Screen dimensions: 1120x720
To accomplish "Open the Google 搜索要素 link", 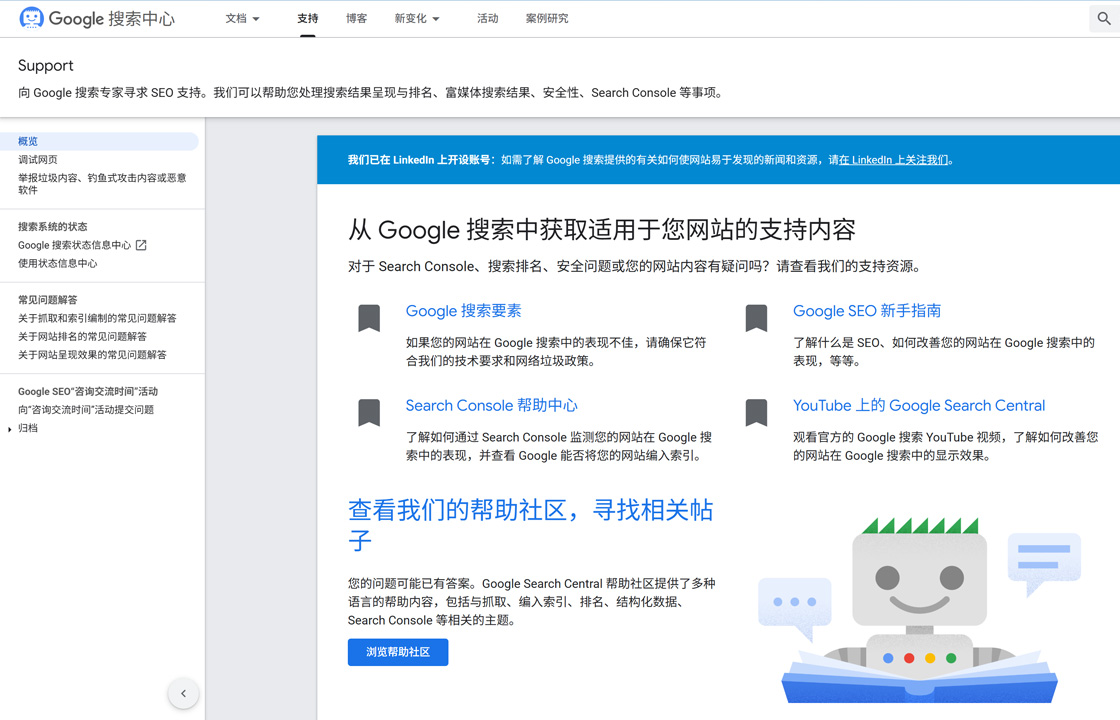I will click(x=464, y=311).
